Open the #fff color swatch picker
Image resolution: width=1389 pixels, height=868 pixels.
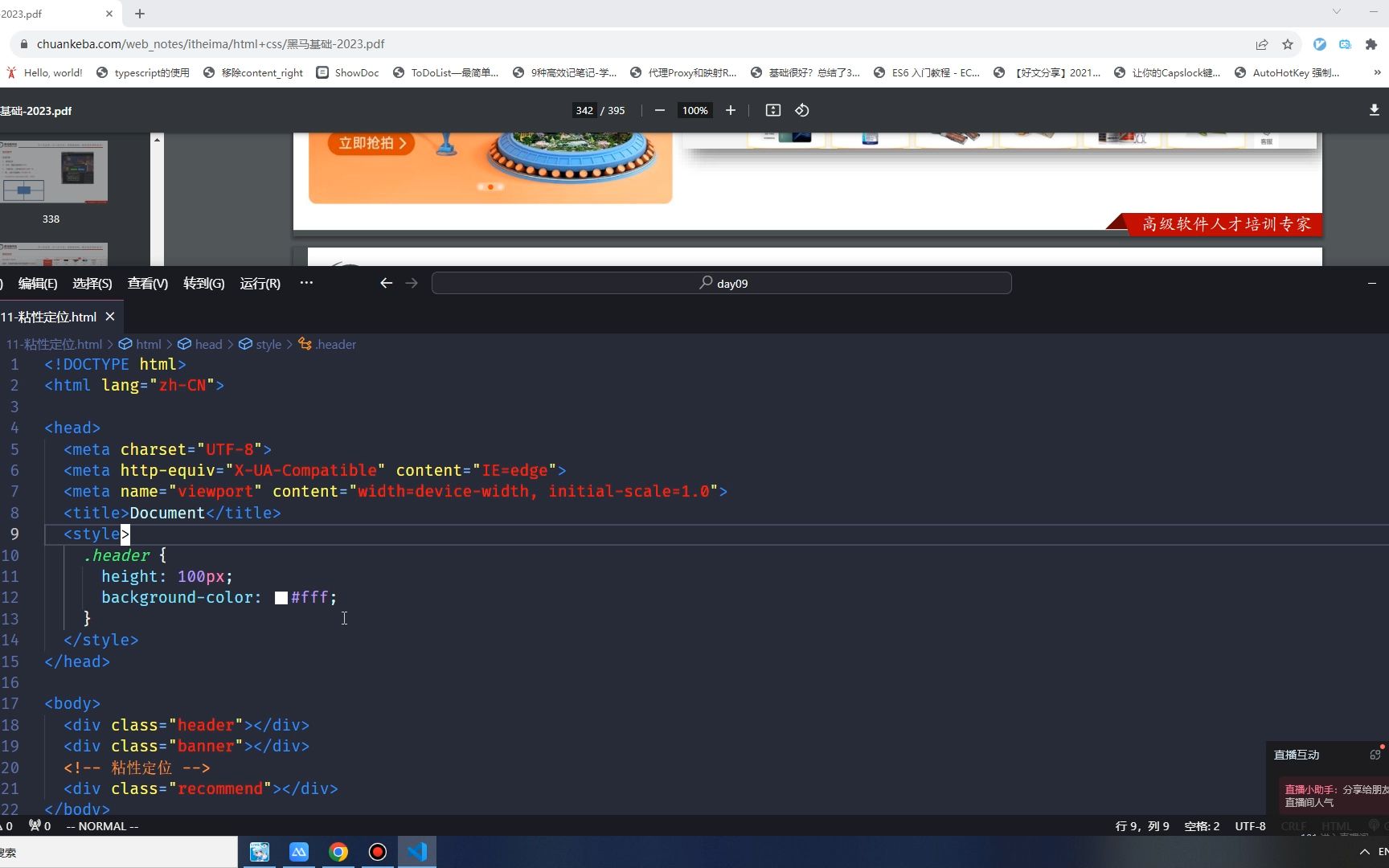tap(281, 598)
